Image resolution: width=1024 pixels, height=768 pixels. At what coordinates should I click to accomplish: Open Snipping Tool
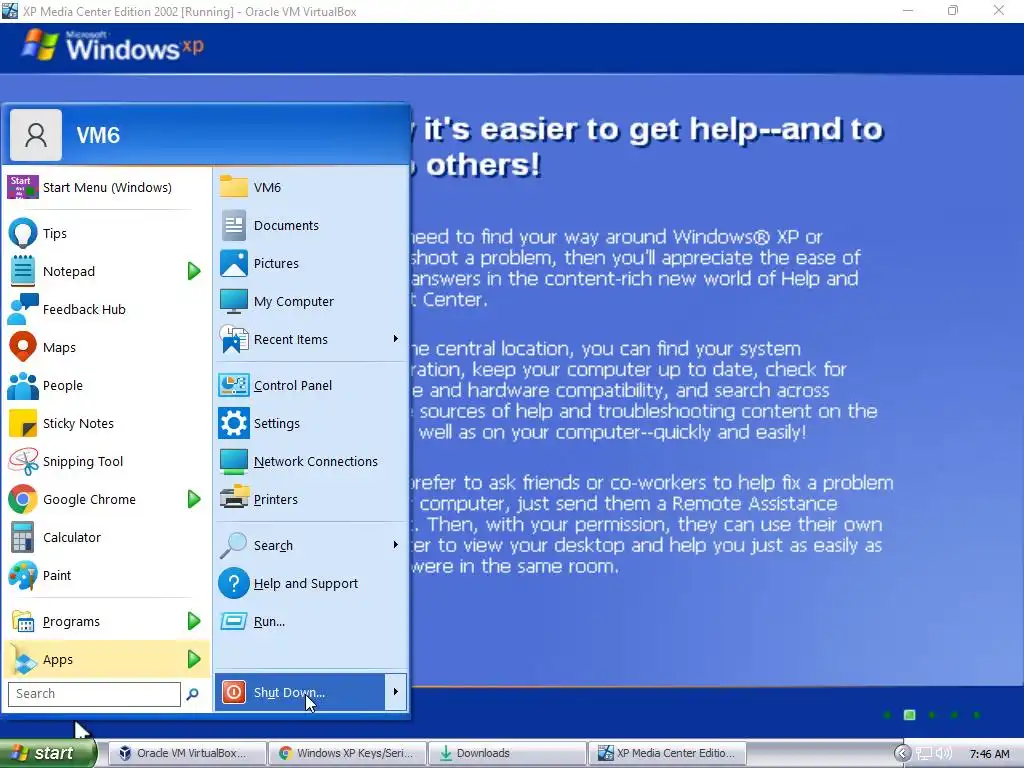pyautogui.click(x=106, y=461)
